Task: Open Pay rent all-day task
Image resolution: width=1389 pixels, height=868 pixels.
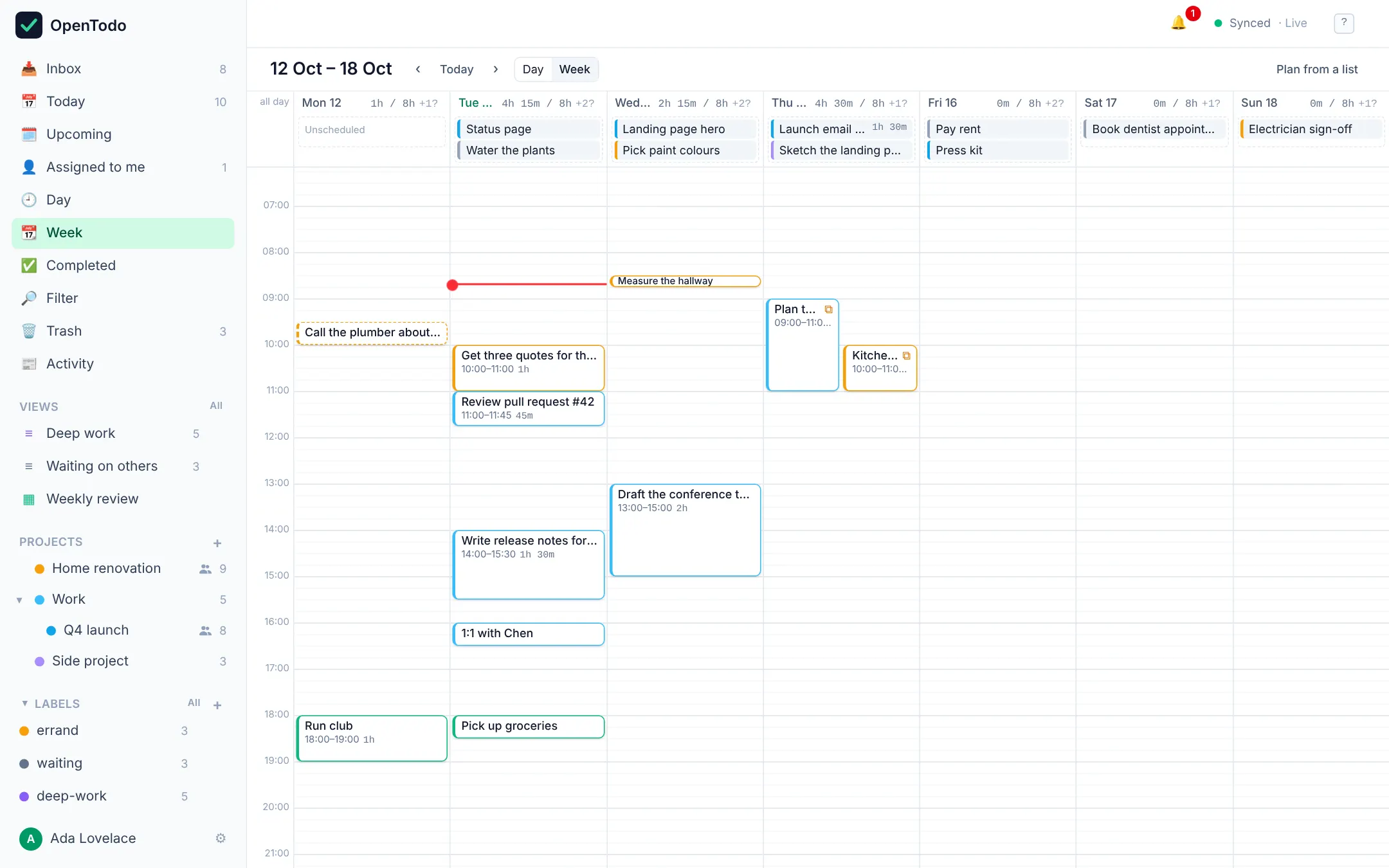Action: pyautogui.click(x=998, y=129)
